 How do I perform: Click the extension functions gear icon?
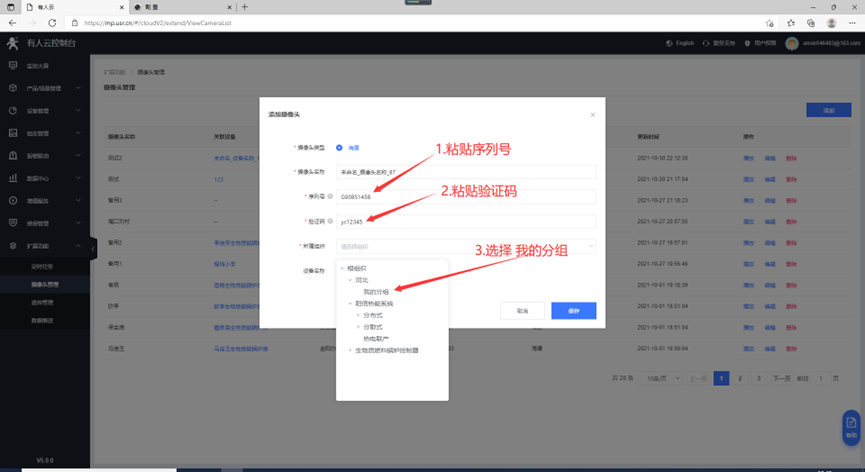pyautogui.click(x=13, y=245)
